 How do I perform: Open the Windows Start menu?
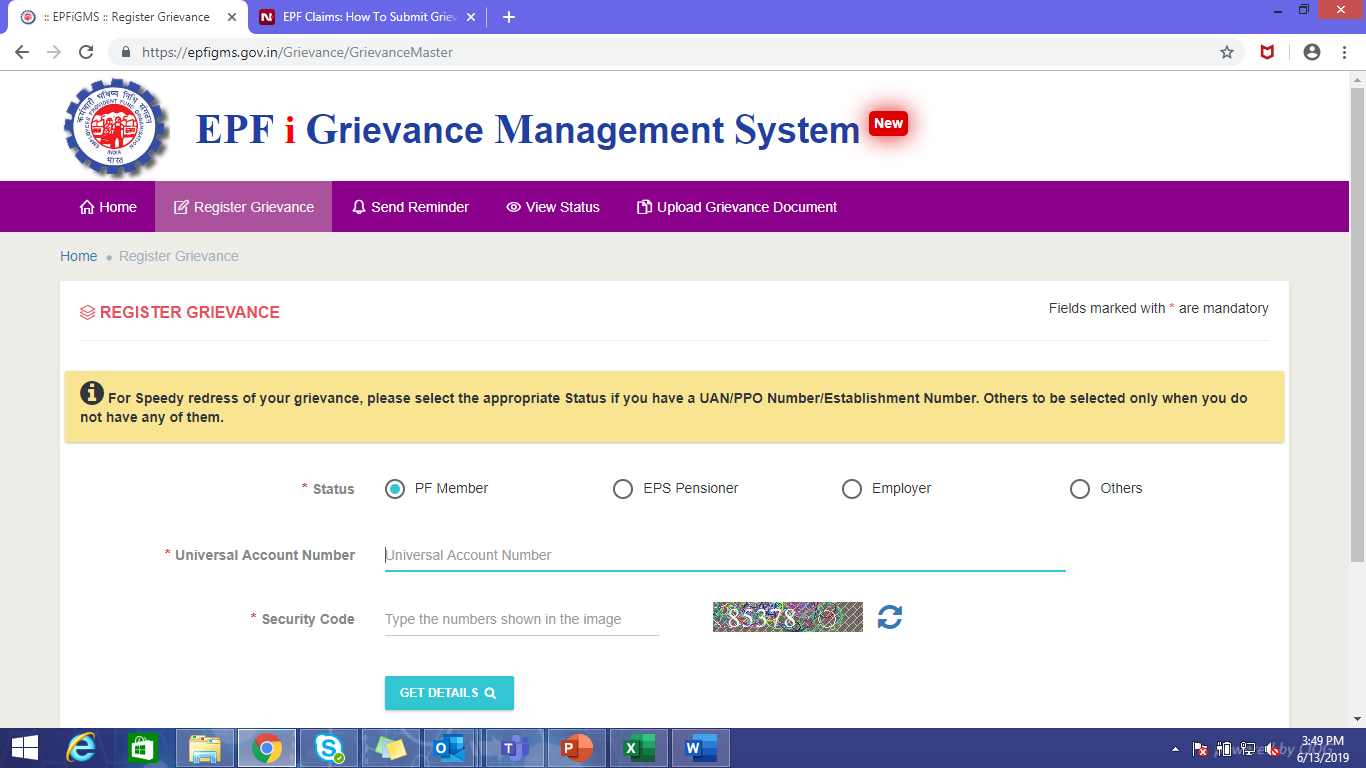(25, 748)
